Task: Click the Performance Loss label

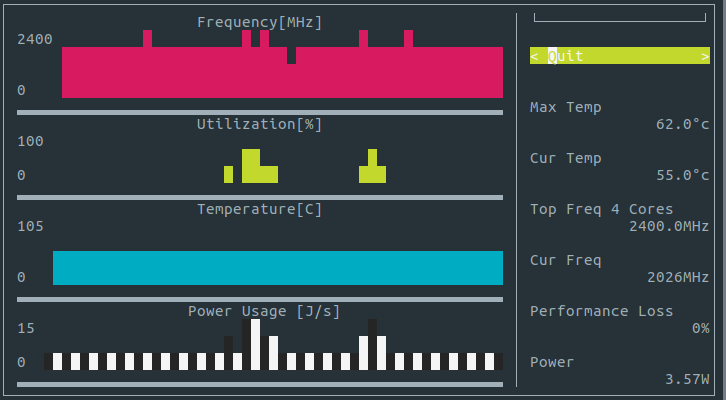Action: click(602, 311)
